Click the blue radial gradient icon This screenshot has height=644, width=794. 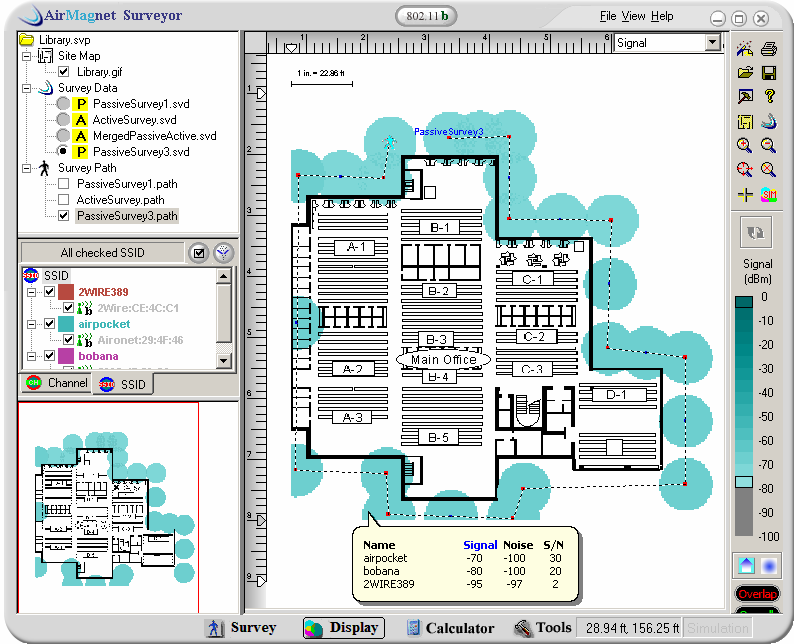(x=769, y=565)
